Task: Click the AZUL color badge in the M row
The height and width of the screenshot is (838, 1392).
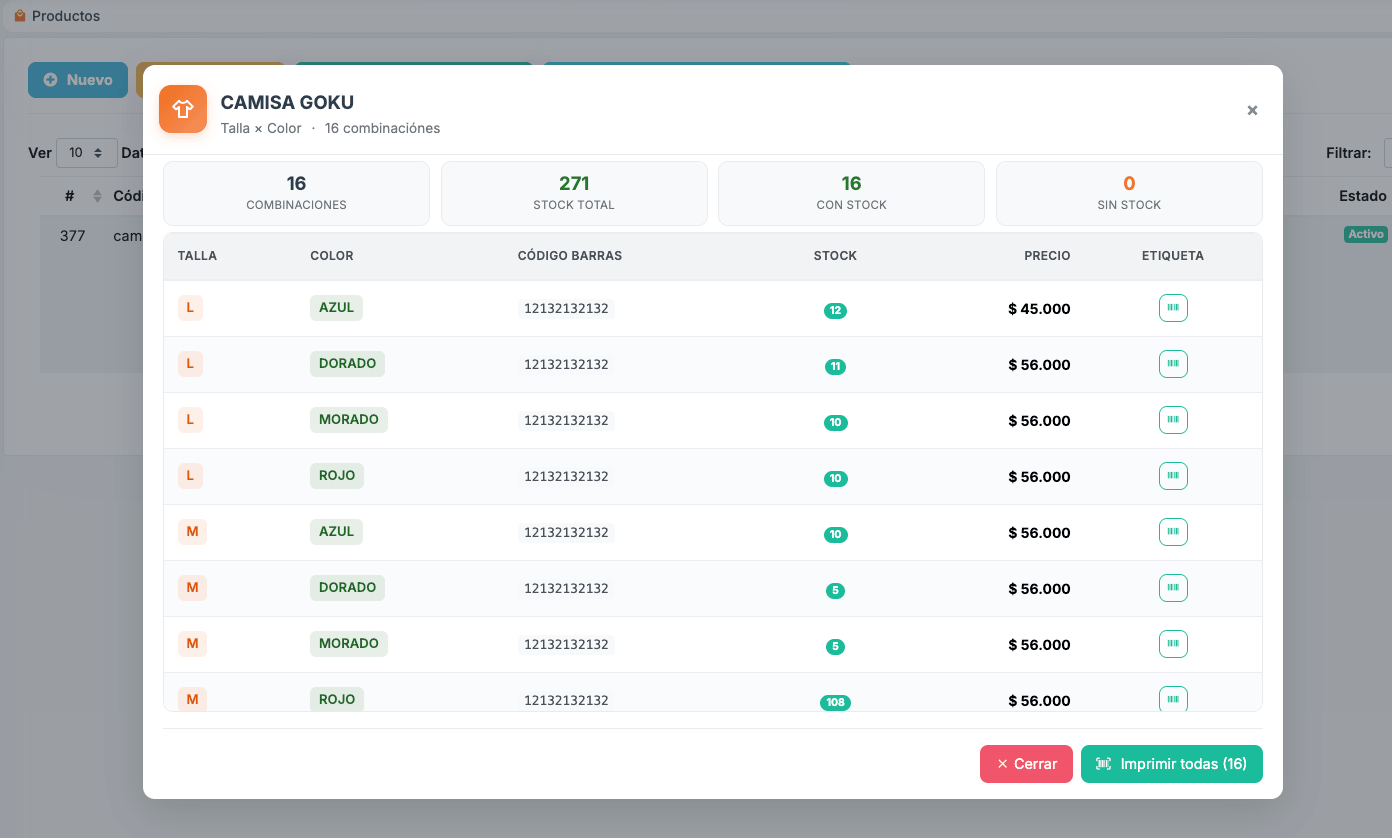Action: pyautogui.click(x=336, y=532)
